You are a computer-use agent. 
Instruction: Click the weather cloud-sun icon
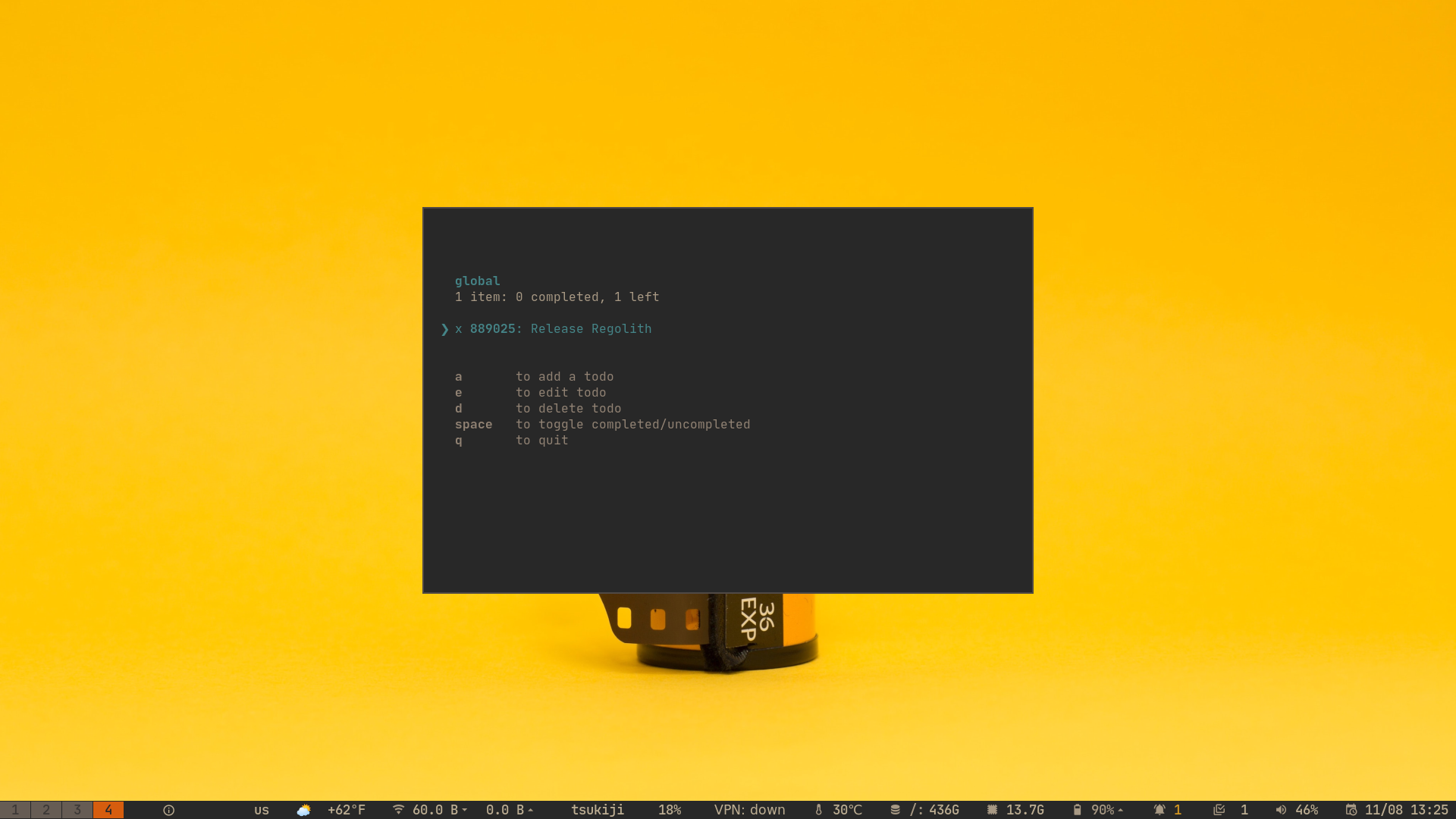click(x=303, y=810)
